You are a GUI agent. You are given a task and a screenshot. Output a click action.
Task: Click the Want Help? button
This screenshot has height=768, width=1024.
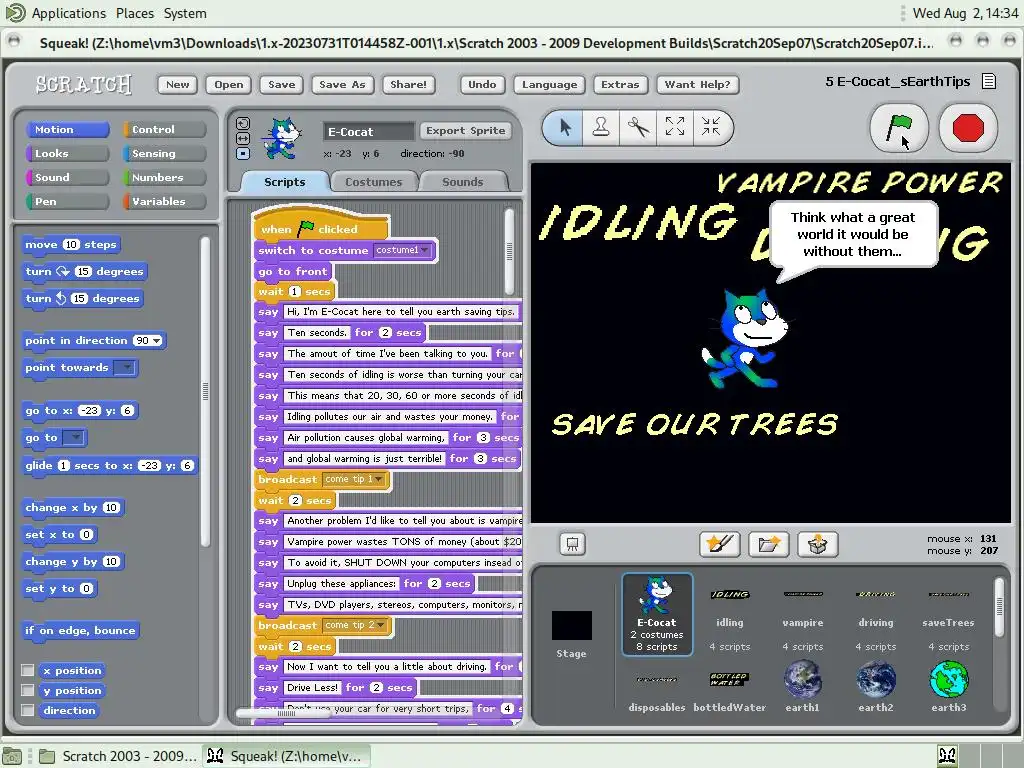coord(697,84)
